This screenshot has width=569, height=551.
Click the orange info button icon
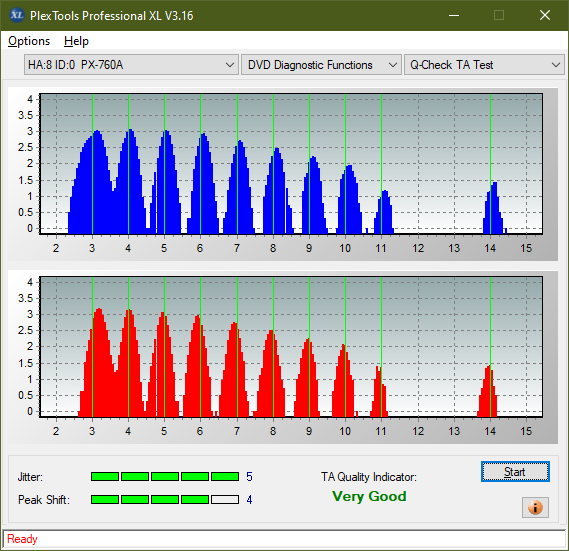535,507
